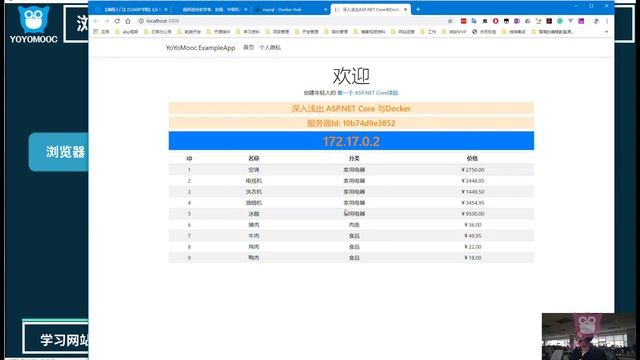Open the red square extension icon
640x360 pixels.
point(463,21)
